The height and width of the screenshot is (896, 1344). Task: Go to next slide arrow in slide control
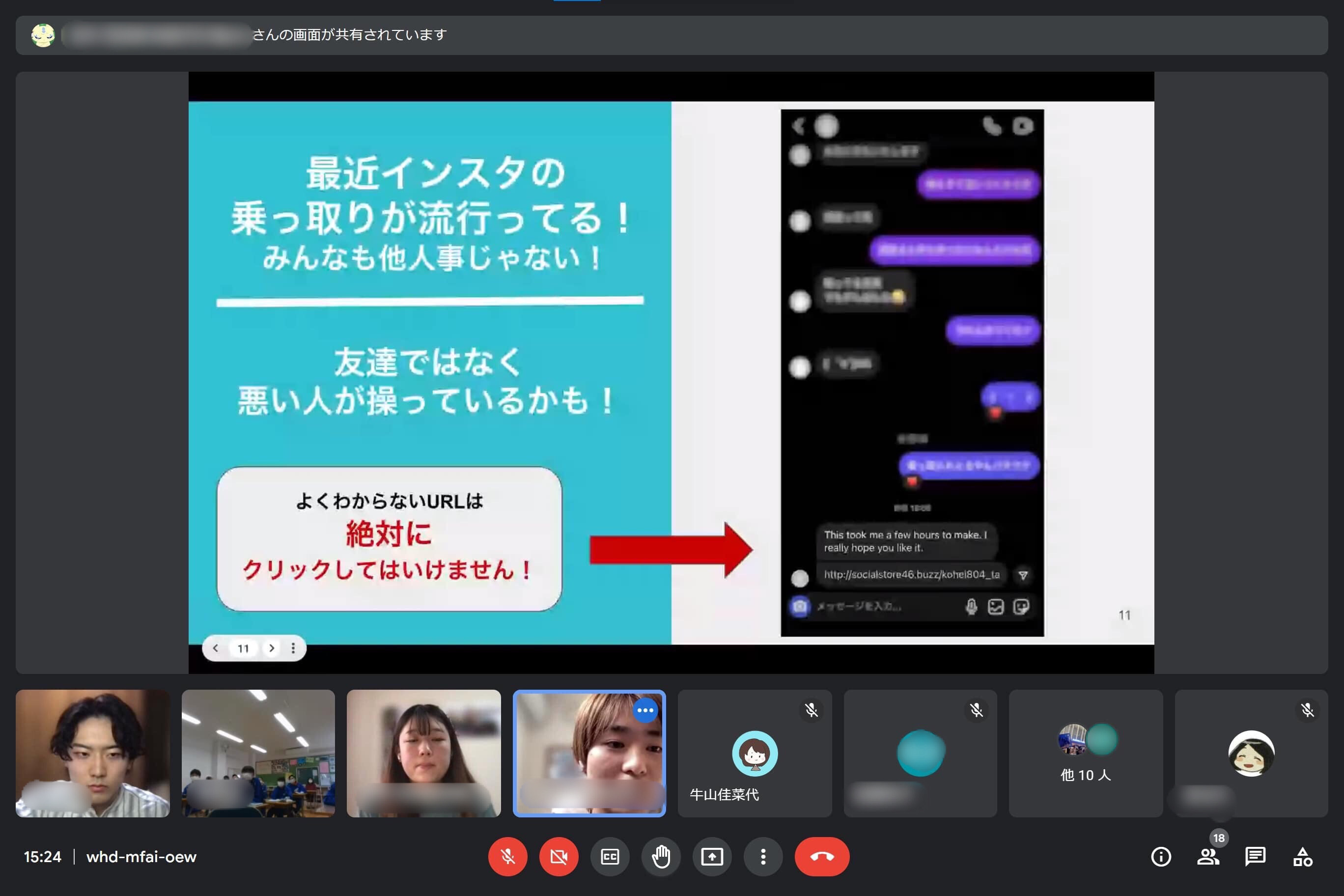point(272,648)
